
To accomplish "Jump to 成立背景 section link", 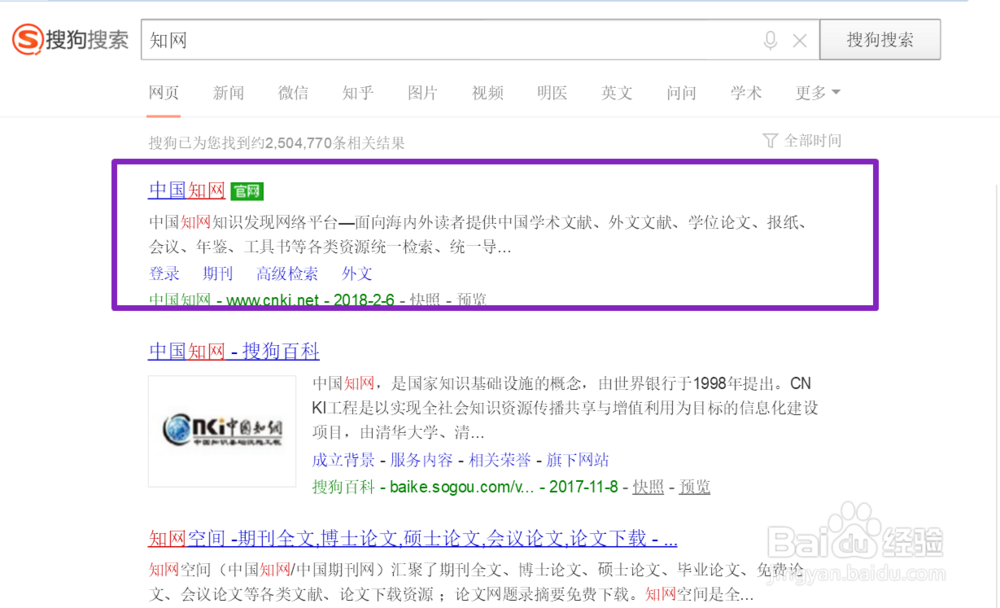I will tap(343, 460).
